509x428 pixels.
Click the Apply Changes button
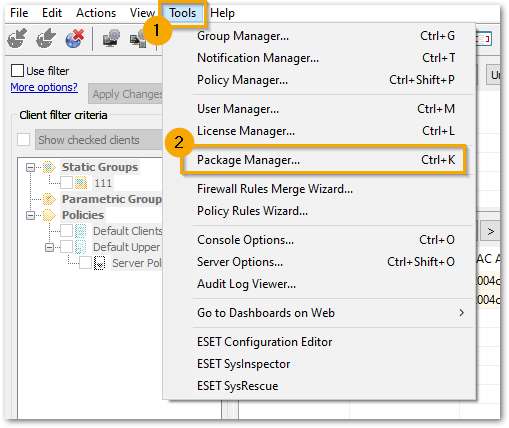coord(125,94)
